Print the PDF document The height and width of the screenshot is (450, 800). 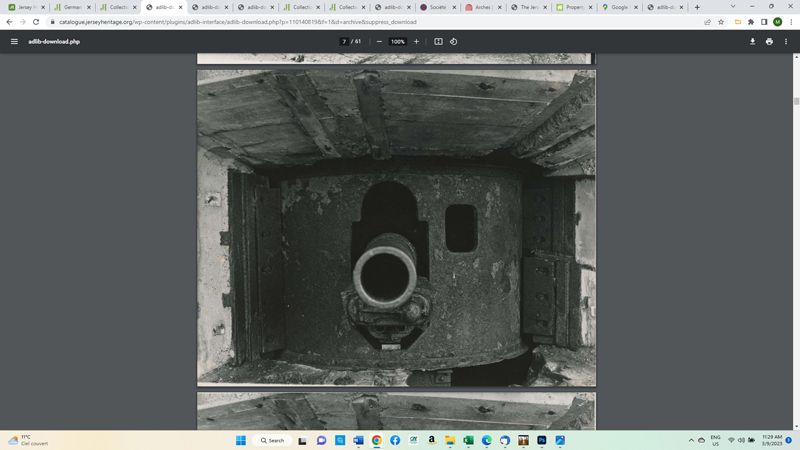(769, 42)
